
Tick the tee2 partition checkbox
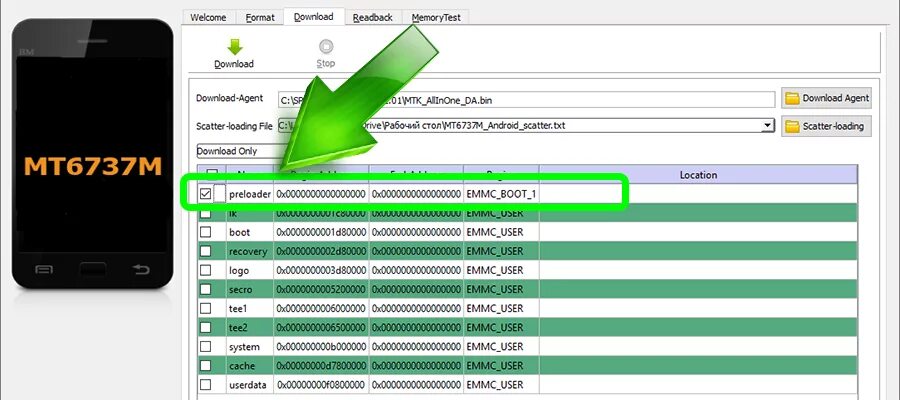205,327
